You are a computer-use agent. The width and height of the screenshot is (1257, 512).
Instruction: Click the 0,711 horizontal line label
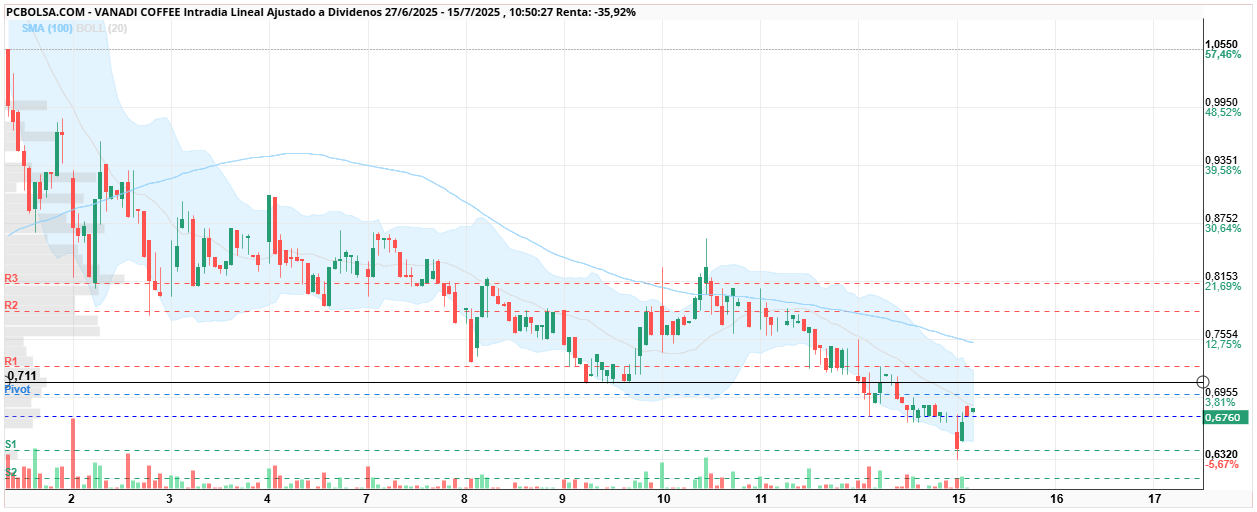click(21, 376)
